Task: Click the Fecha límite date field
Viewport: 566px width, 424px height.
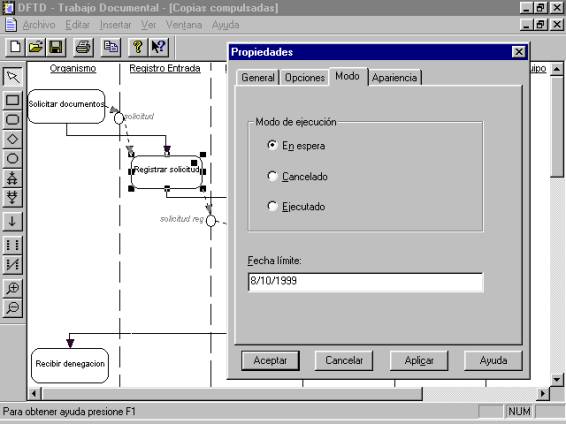Action: pyautogui.click(x=365, y=282)
